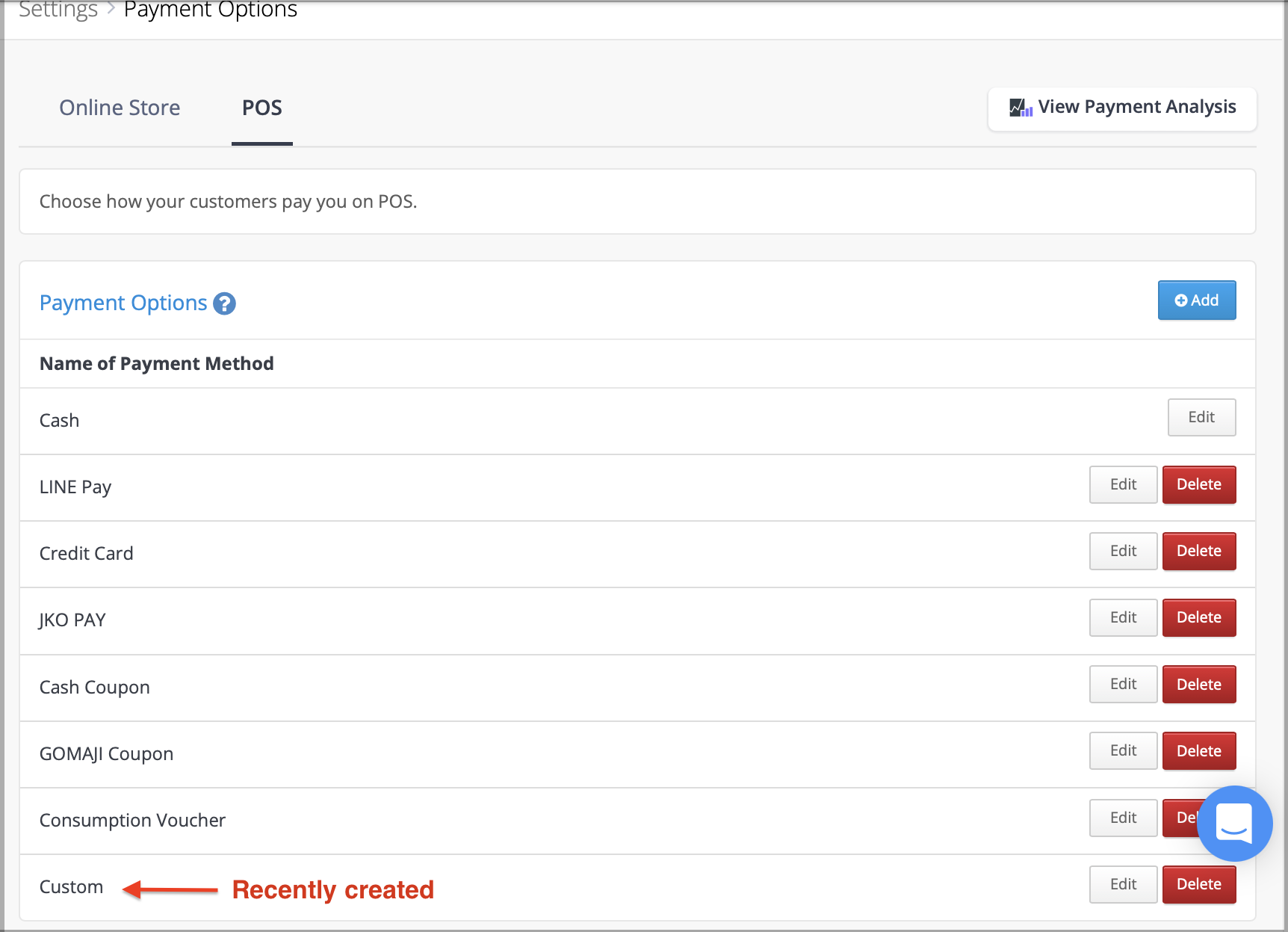Edit the Cash payment method
Viewport: 1288px width, 932px height.
coord(1201,417)
